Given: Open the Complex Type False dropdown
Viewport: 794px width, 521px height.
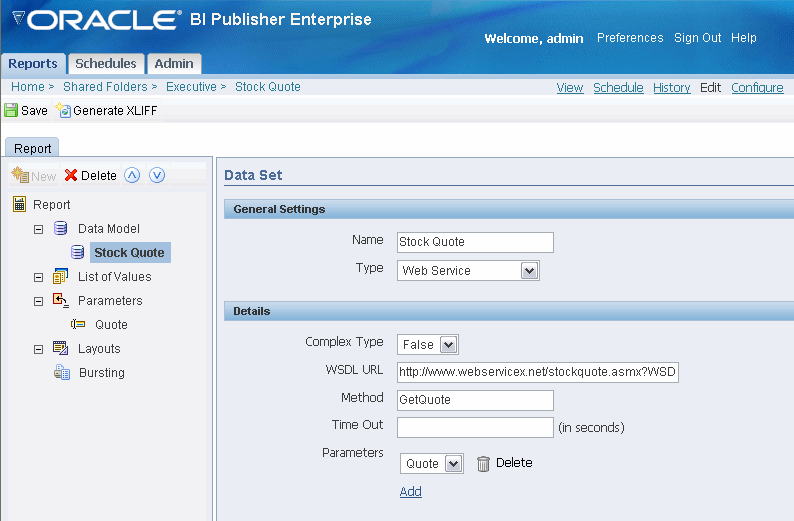Looking at the screenshot, I should 449,345.
